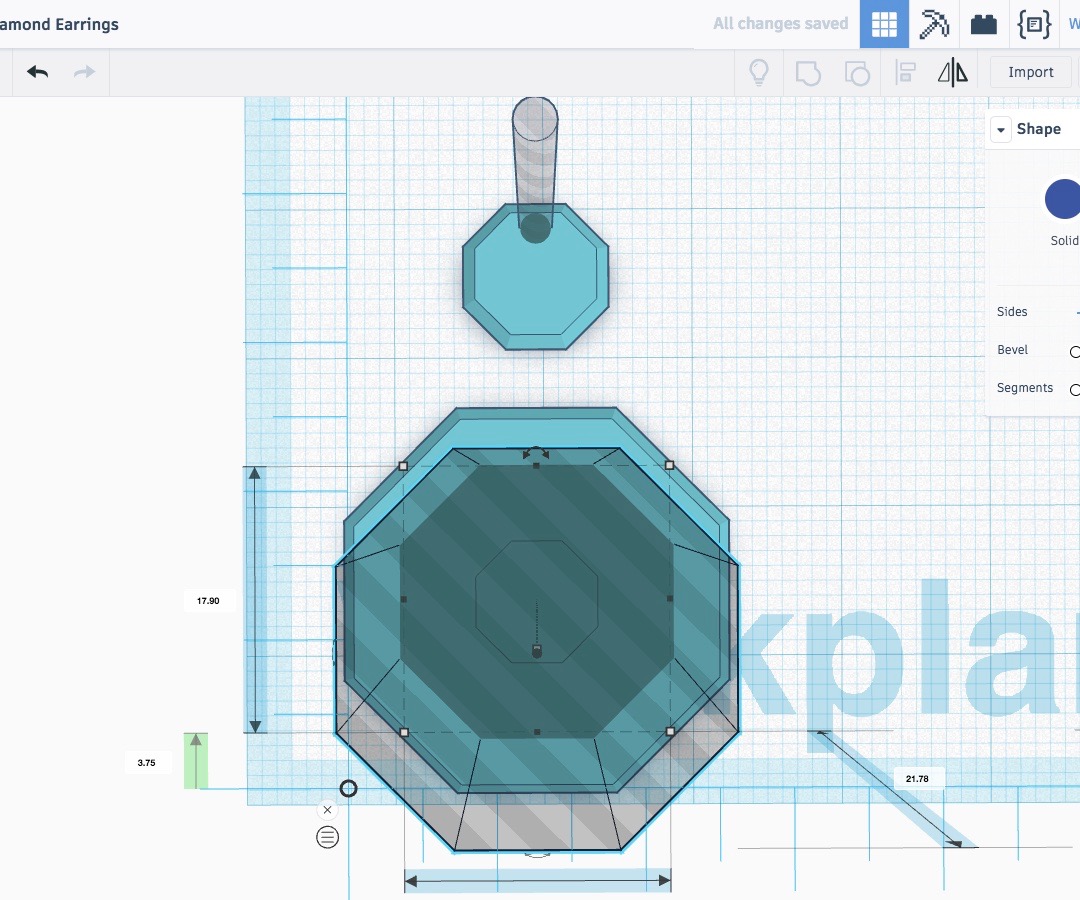Image resolution: width=1080 pixels, height=900 pixels.
Task: Dismiss the ruler with the X button
Action: pyautogui.click(x=327, y=809)
